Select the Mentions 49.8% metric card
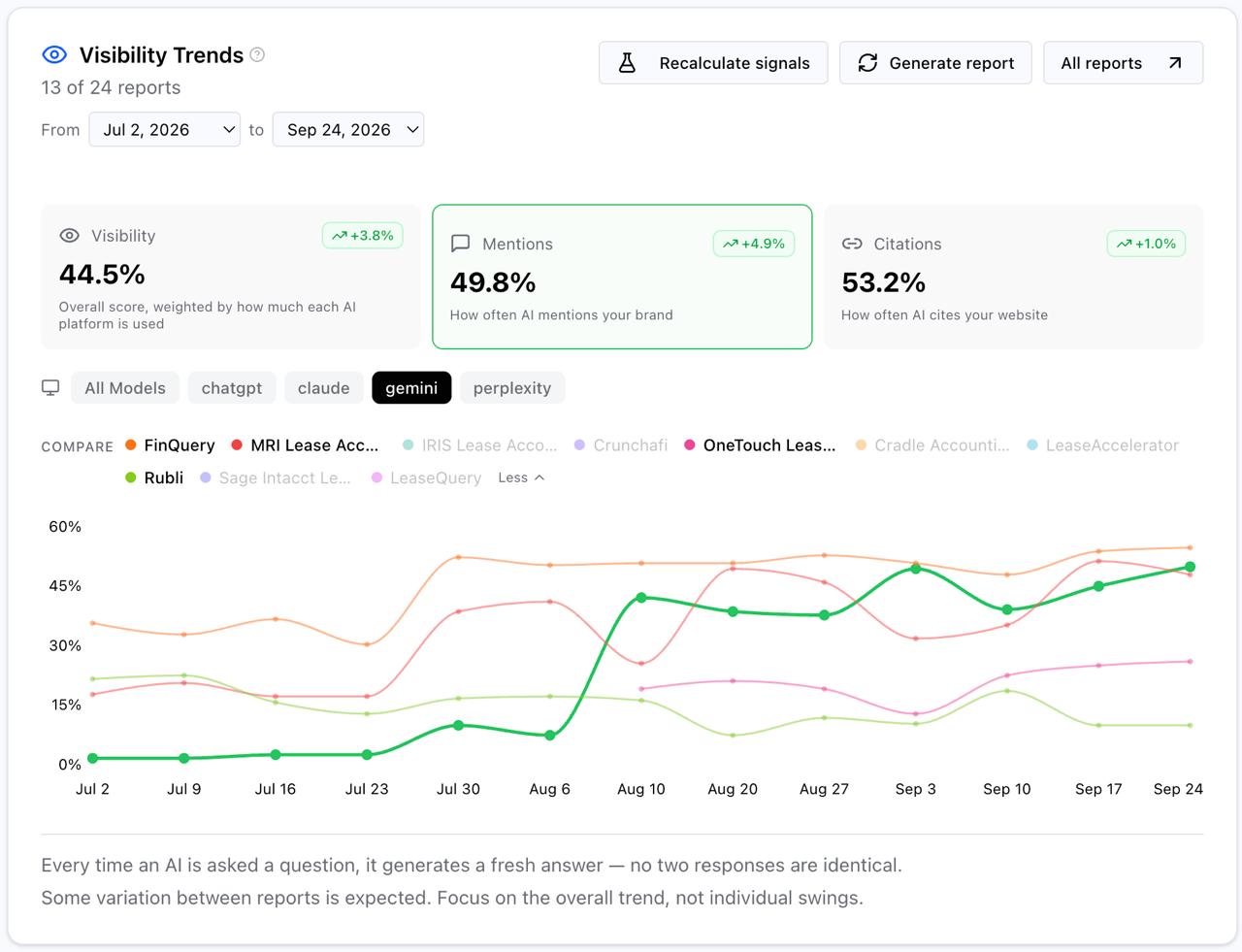This screenshot has width=1242, height=952. click(x=622, y=277)
